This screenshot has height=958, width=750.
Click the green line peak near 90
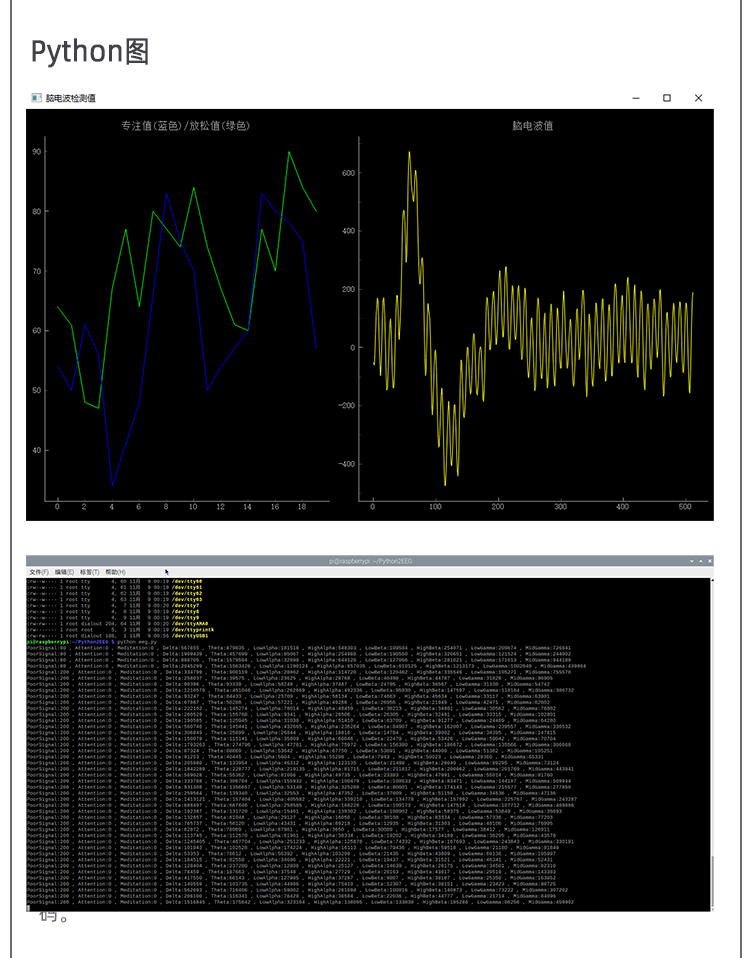click(x=289, y=153)
